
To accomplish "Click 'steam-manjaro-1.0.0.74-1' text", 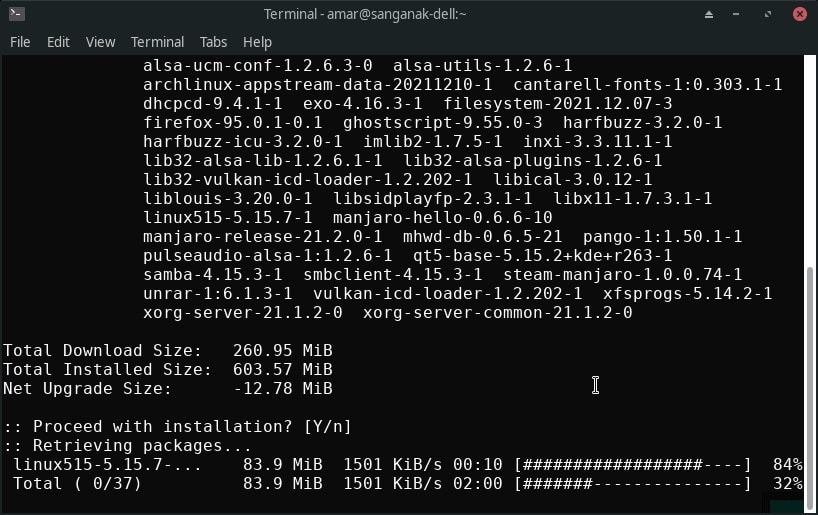I will (622, 275).
